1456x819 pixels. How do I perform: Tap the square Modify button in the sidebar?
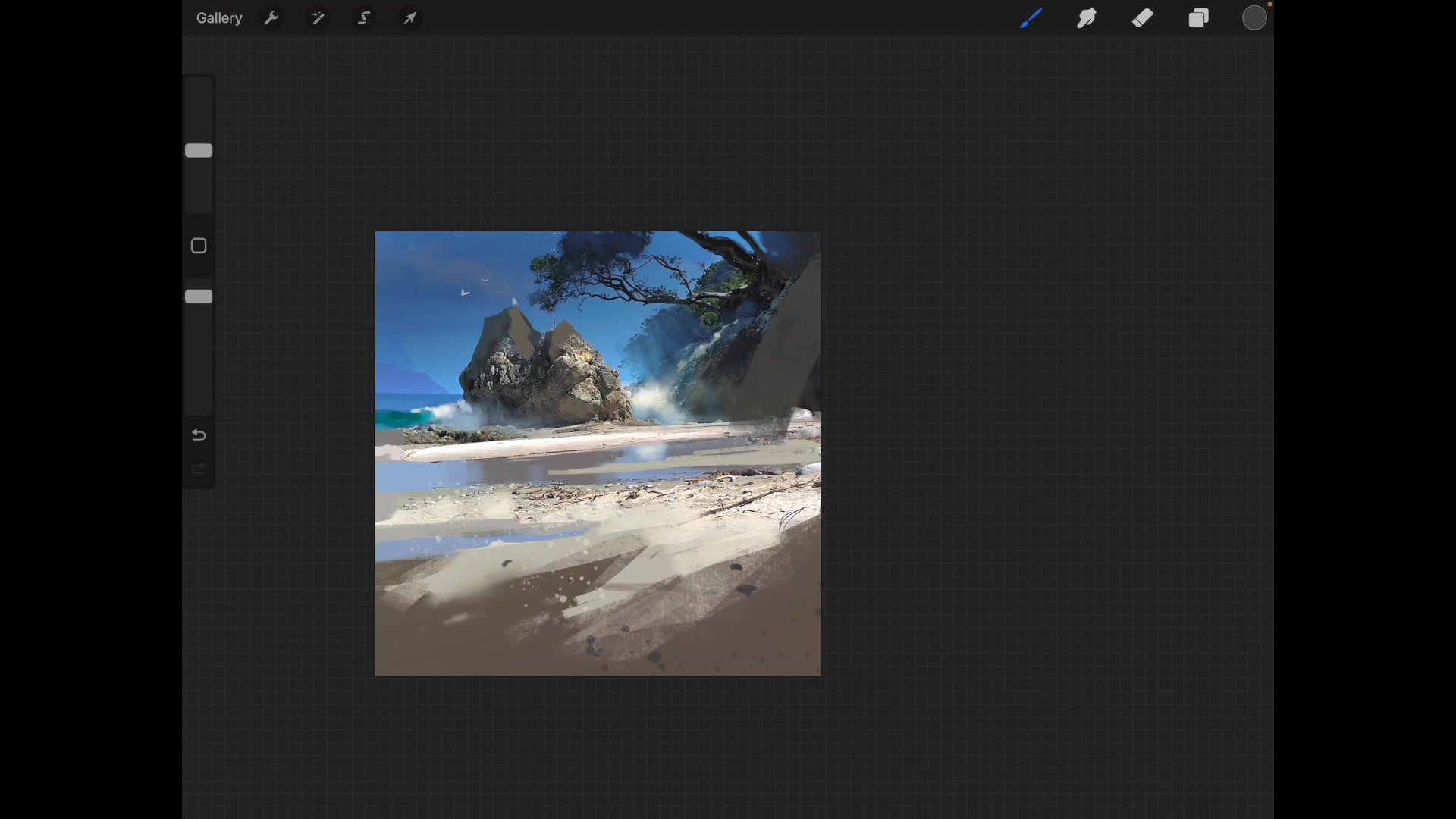199,246
